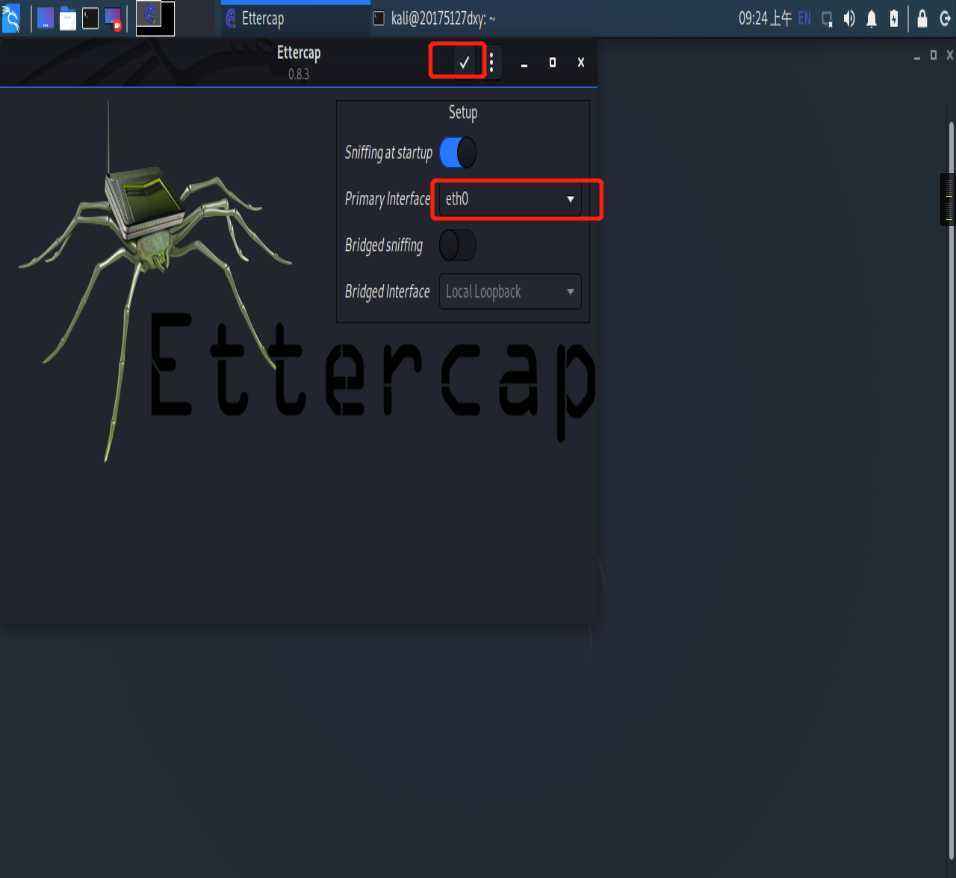Enable the Bridged sniffing switch
The height and width of the screenshot is (878, 956).
coord(458,245)
